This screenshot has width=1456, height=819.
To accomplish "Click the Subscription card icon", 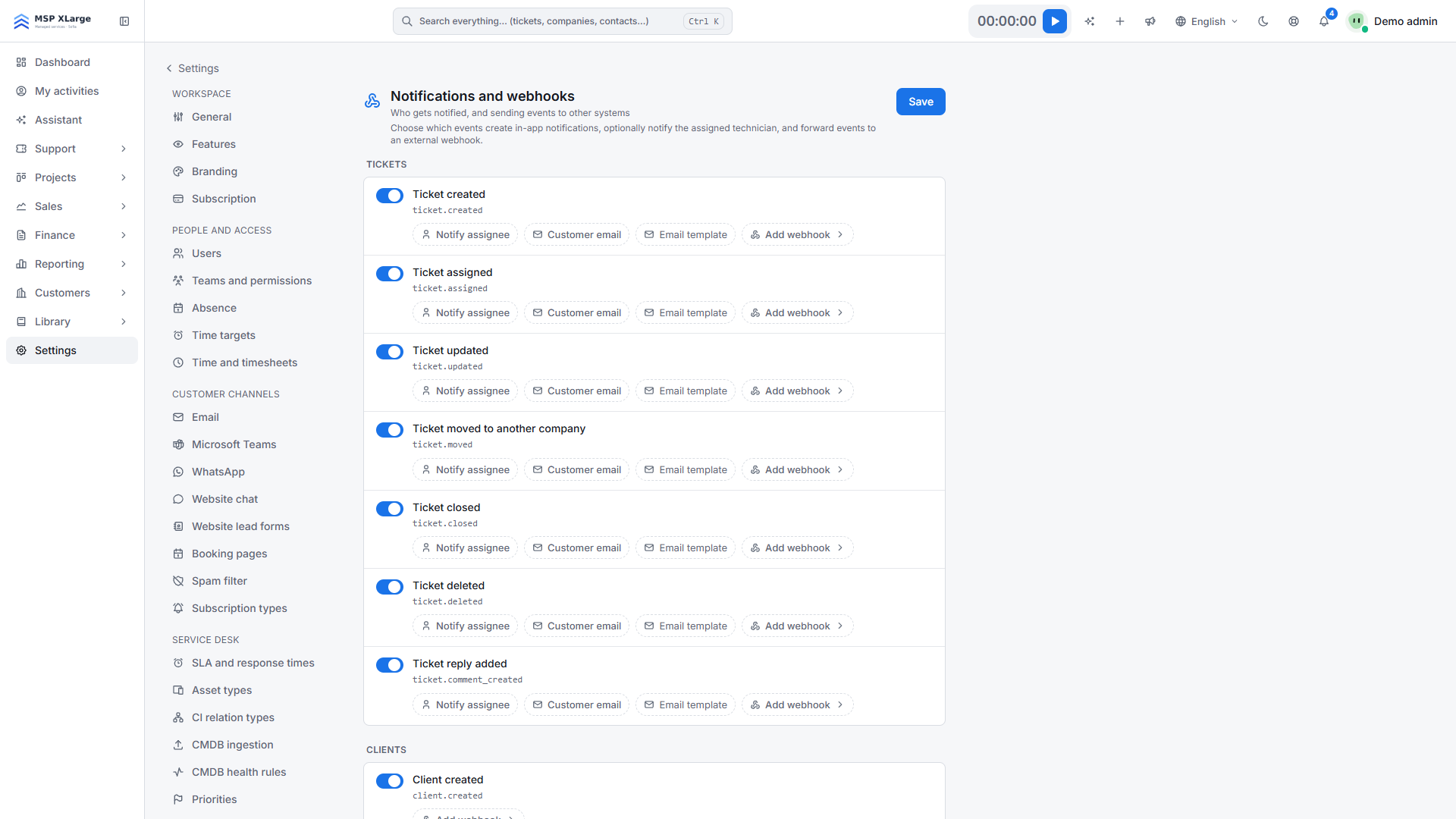I will (x=178, y=199).
